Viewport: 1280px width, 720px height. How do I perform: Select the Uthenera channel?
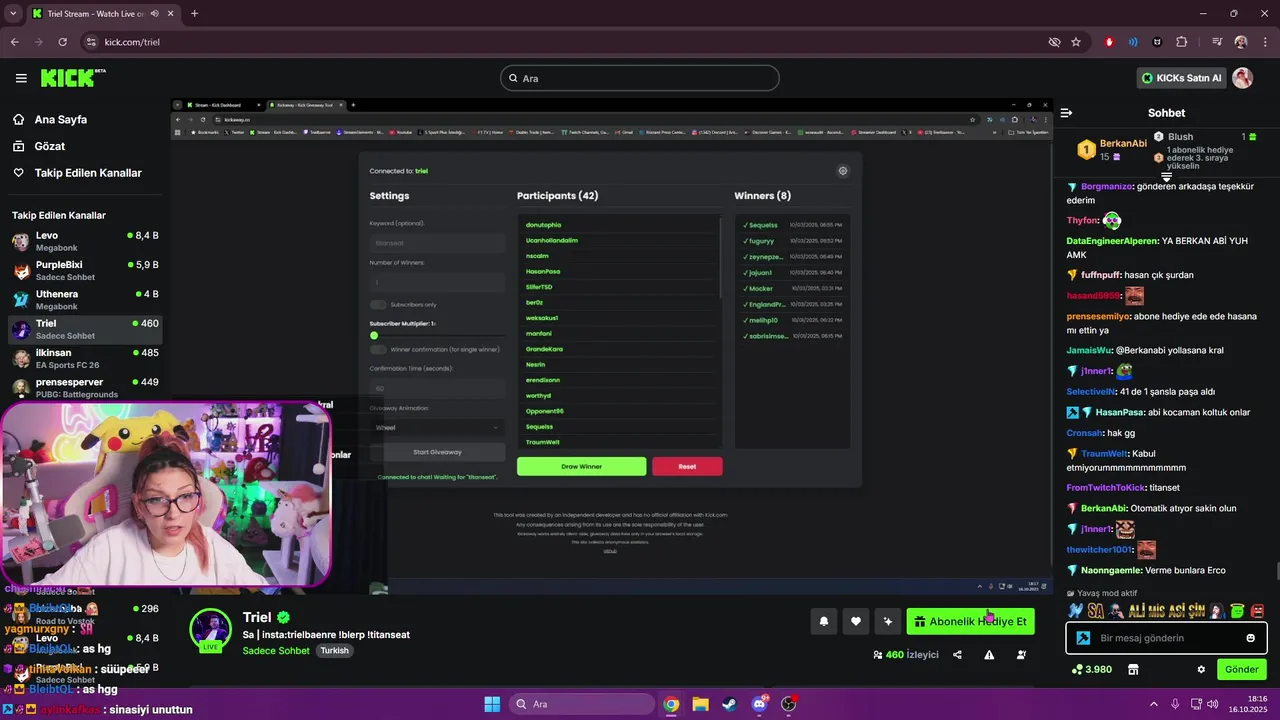(x=85, y=300)
